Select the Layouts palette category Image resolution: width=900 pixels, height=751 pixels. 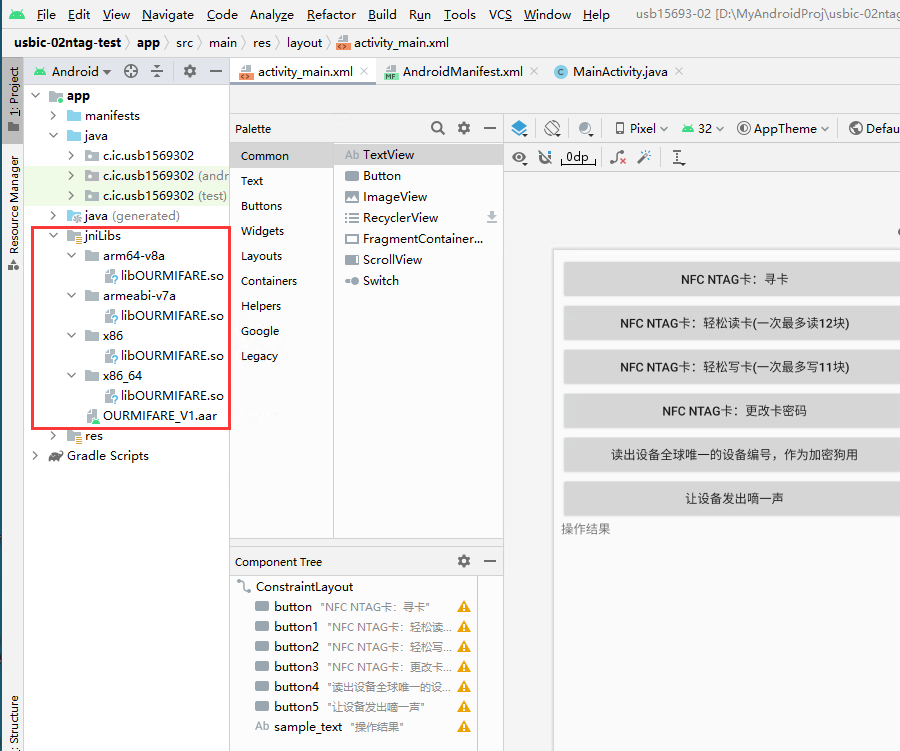pos(261,256)
